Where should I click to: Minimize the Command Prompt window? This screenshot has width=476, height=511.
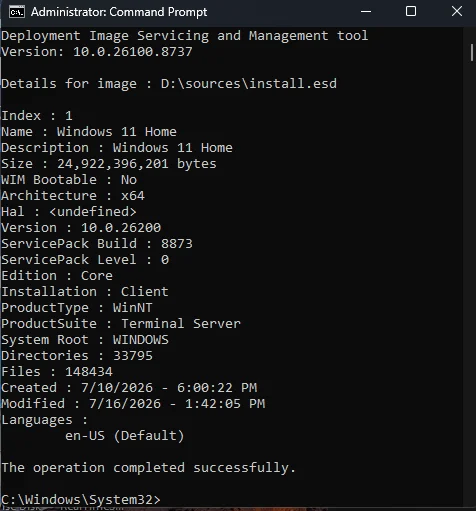click(366, 12)
